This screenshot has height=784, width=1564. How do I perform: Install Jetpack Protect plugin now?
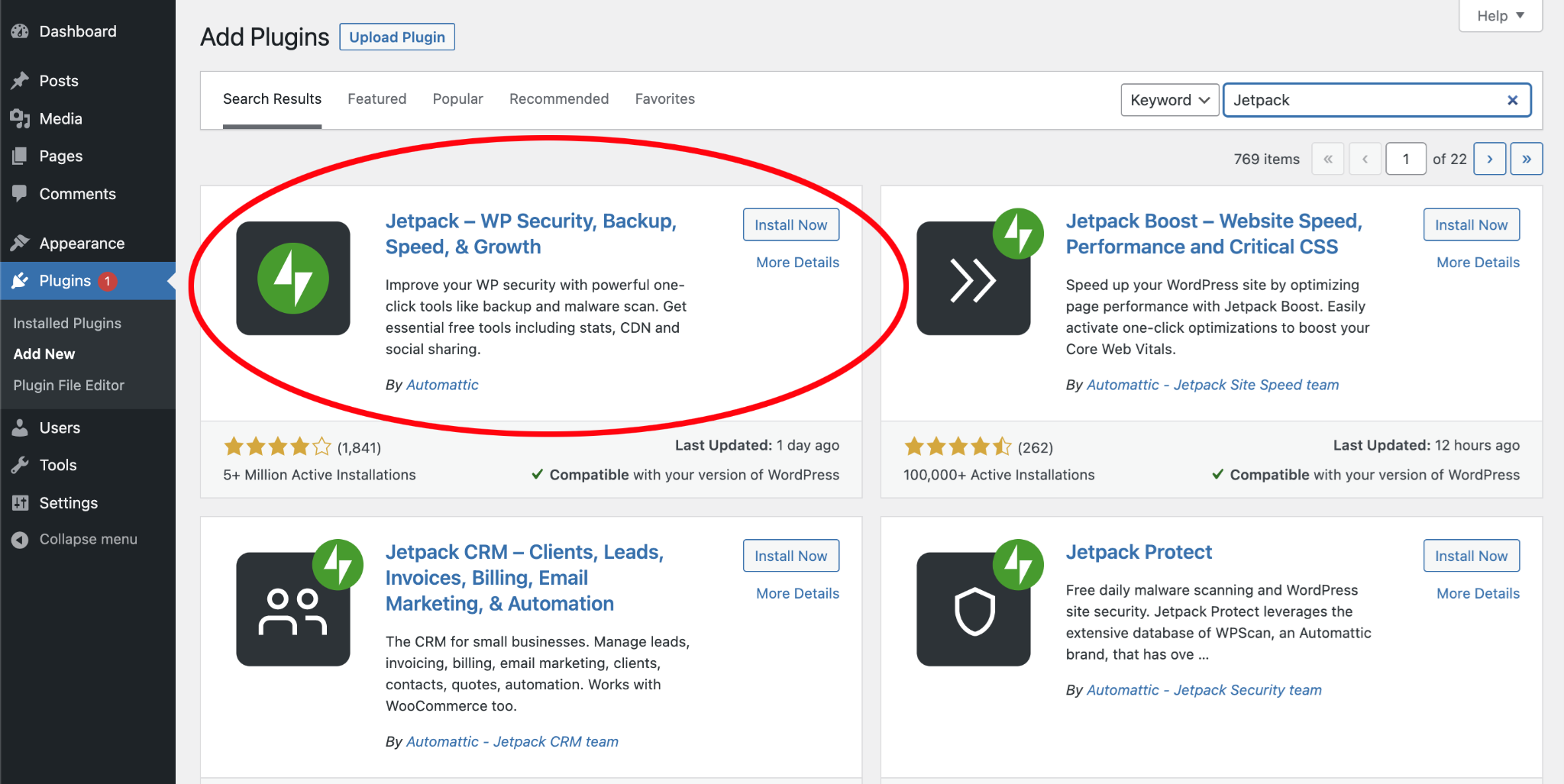(1472, 556)
